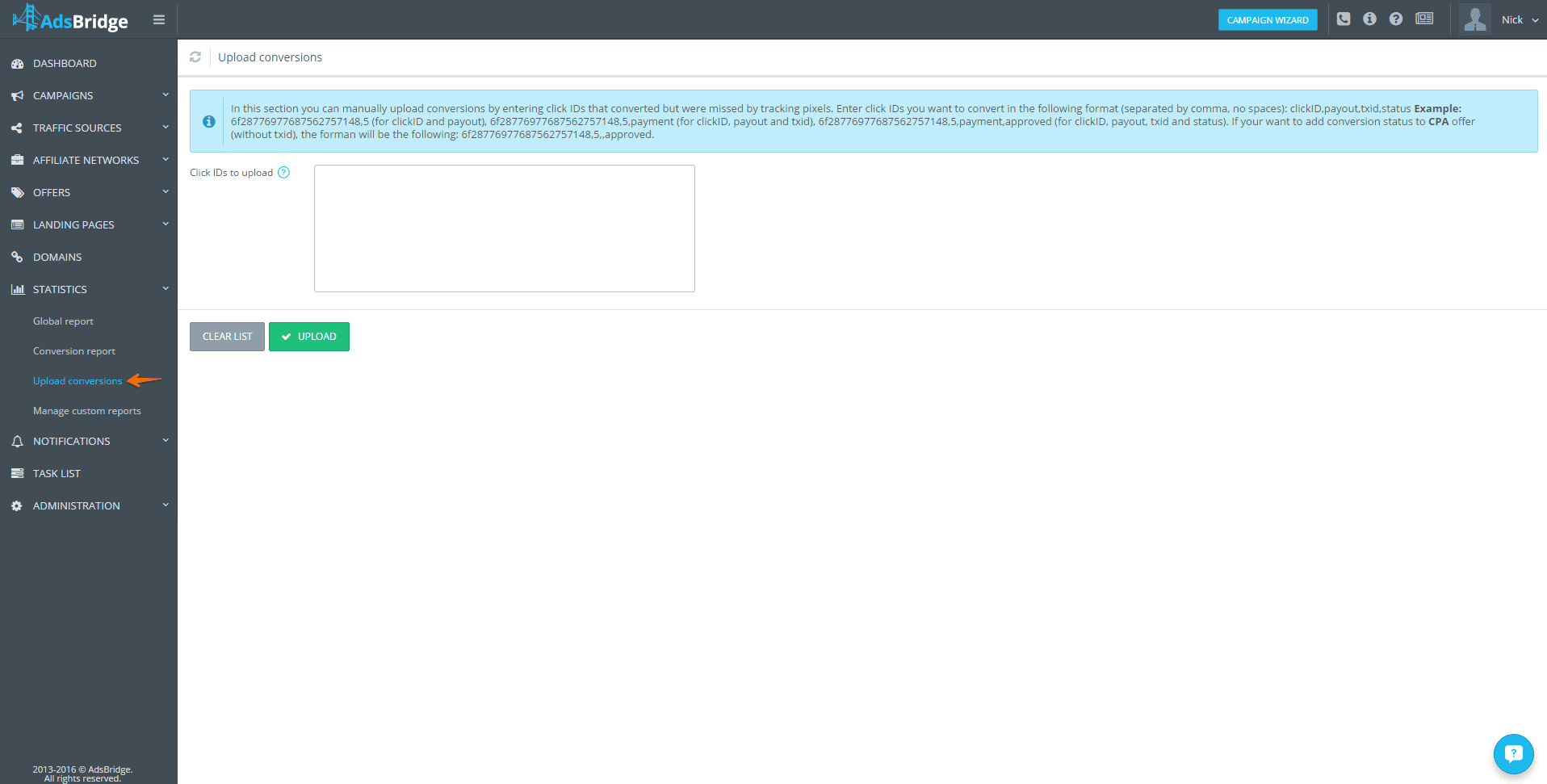Viewport: 1547px width, 784px height.
Task: Click the 'Upload conversions' page title text
Action: coord(270,57)
